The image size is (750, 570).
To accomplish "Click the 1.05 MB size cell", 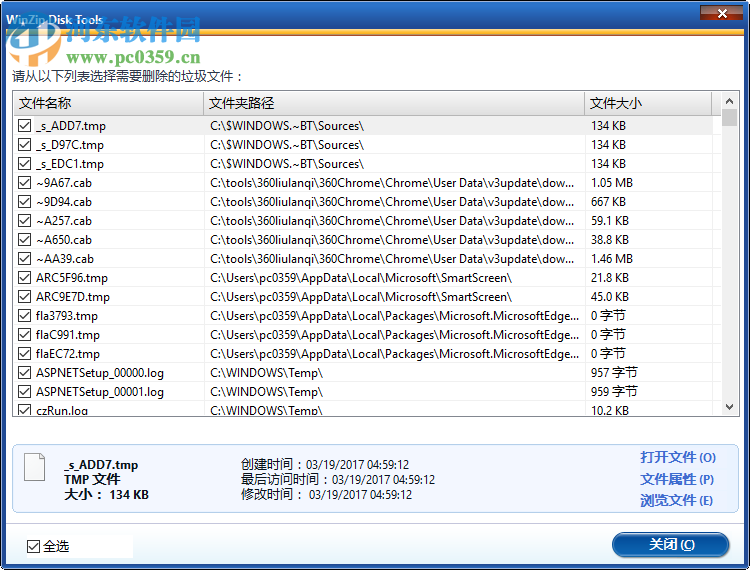I will click(612, 183).
